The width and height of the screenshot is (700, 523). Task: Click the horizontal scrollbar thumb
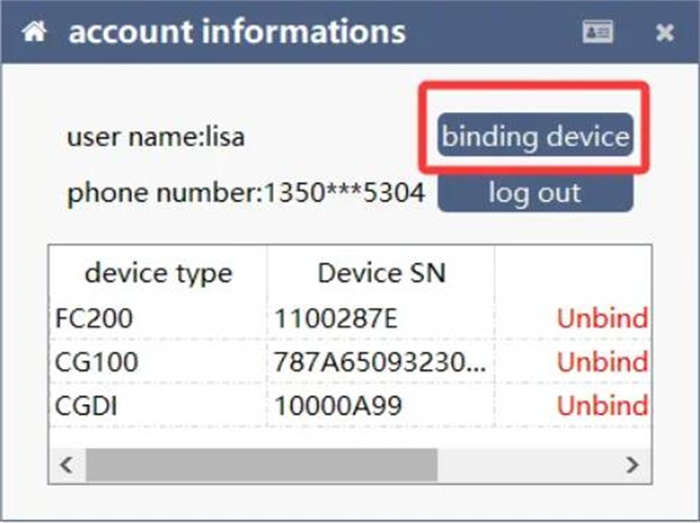click(x=261, y=465)
